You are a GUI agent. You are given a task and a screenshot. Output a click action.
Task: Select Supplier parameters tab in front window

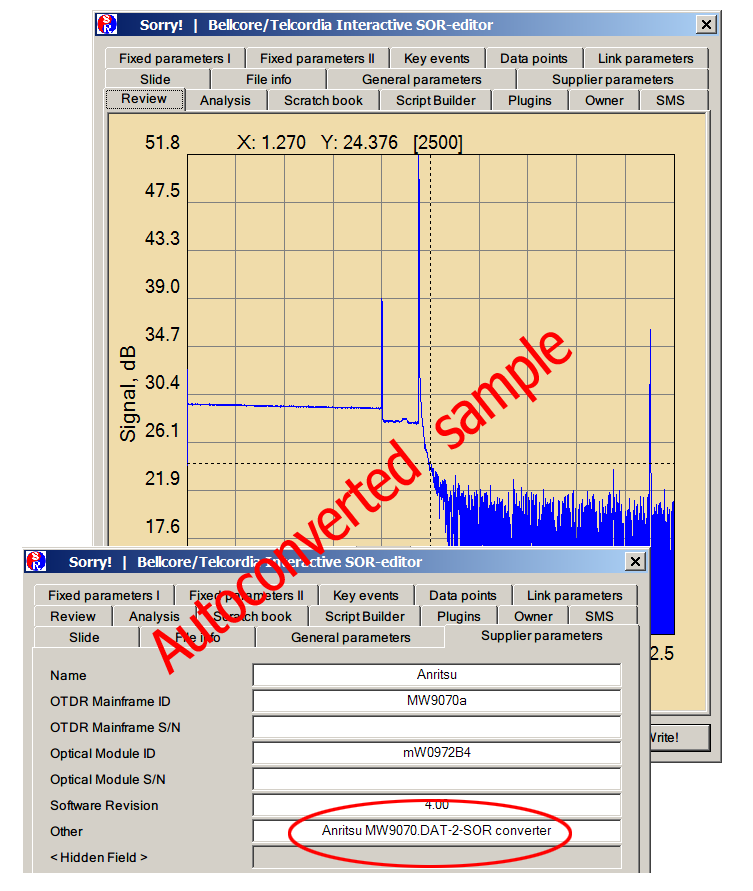542,636
